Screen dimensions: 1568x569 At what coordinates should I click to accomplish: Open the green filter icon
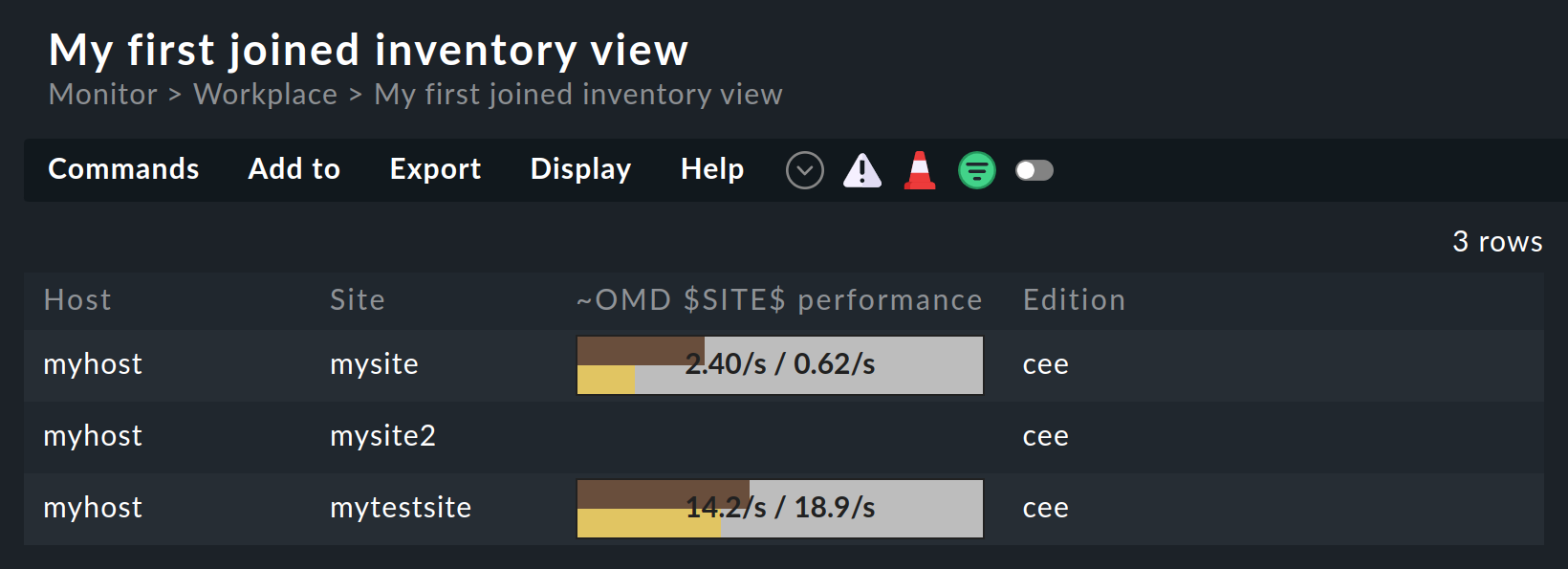[977, 170]
